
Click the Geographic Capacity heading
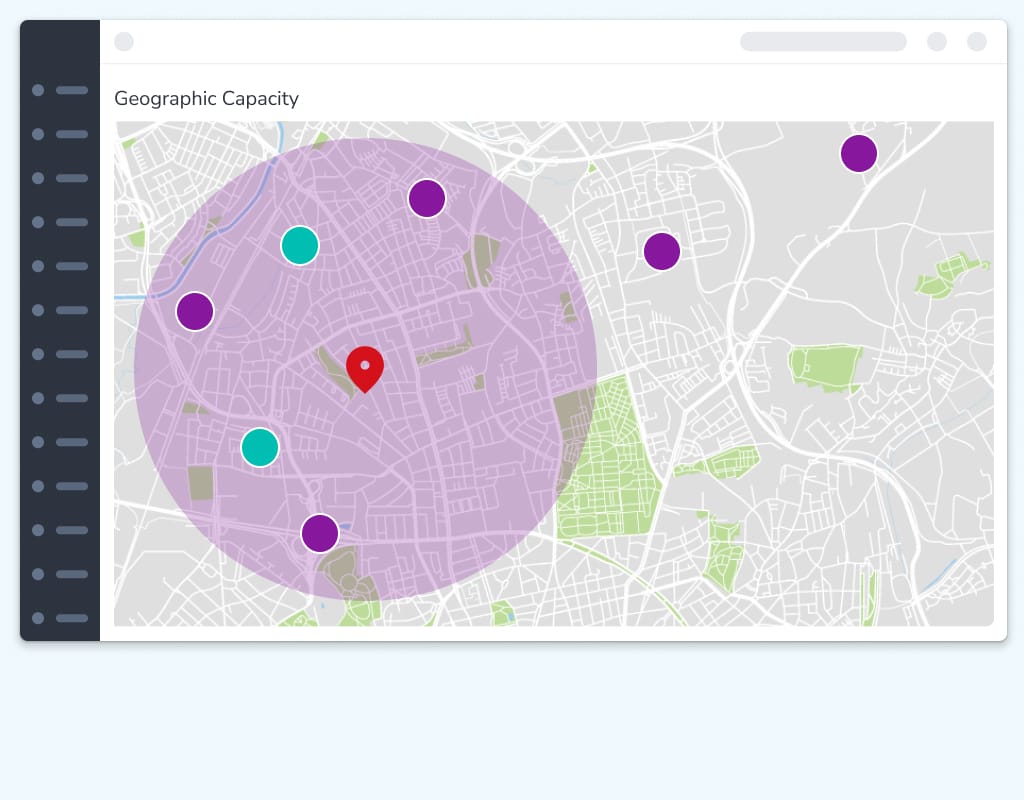[x=206, y=98]
